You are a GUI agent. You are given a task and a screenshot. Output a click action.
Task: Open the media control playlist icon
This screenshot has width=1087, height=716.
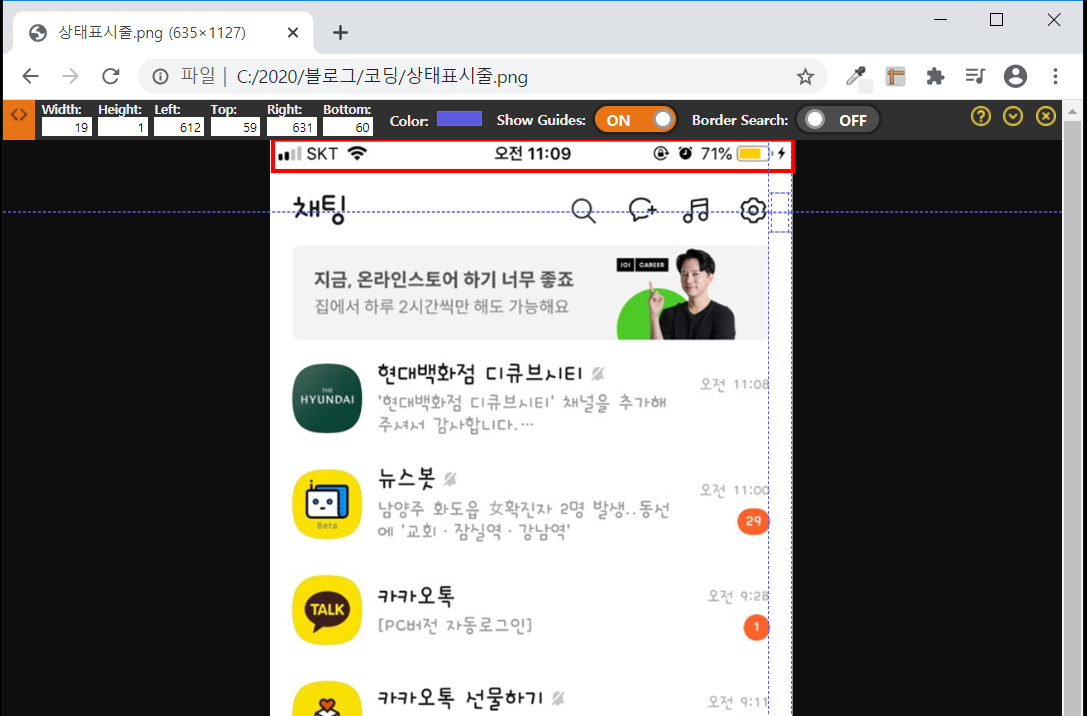(x=975, y=76)
